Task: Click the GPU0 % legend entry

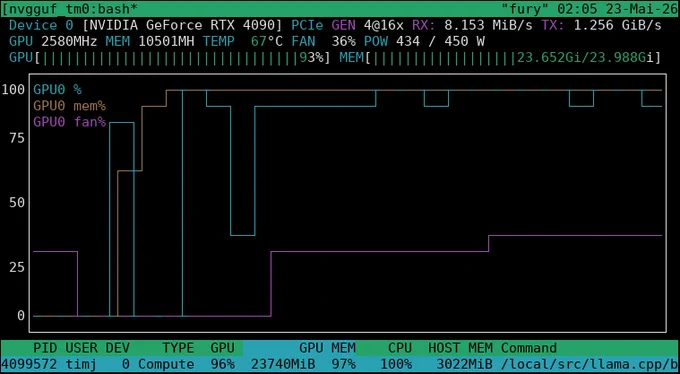Action: tap(57, 90)
